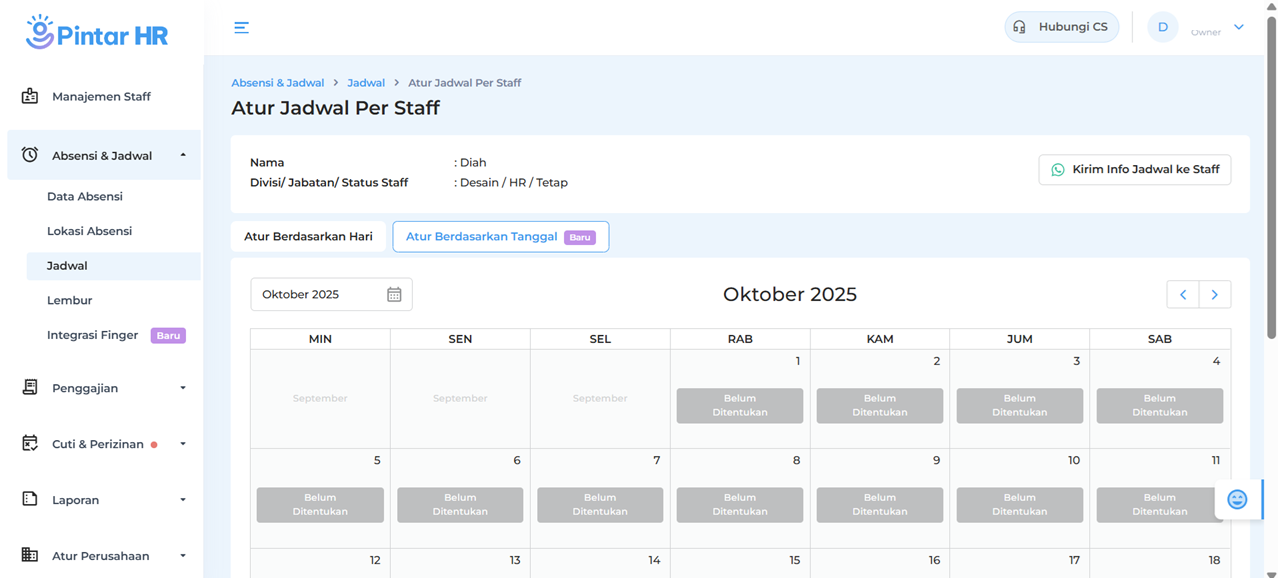The width and height of the screenshot is (1278, 578).
Task: Go to previous month arrow
Action: (1183, 294)
